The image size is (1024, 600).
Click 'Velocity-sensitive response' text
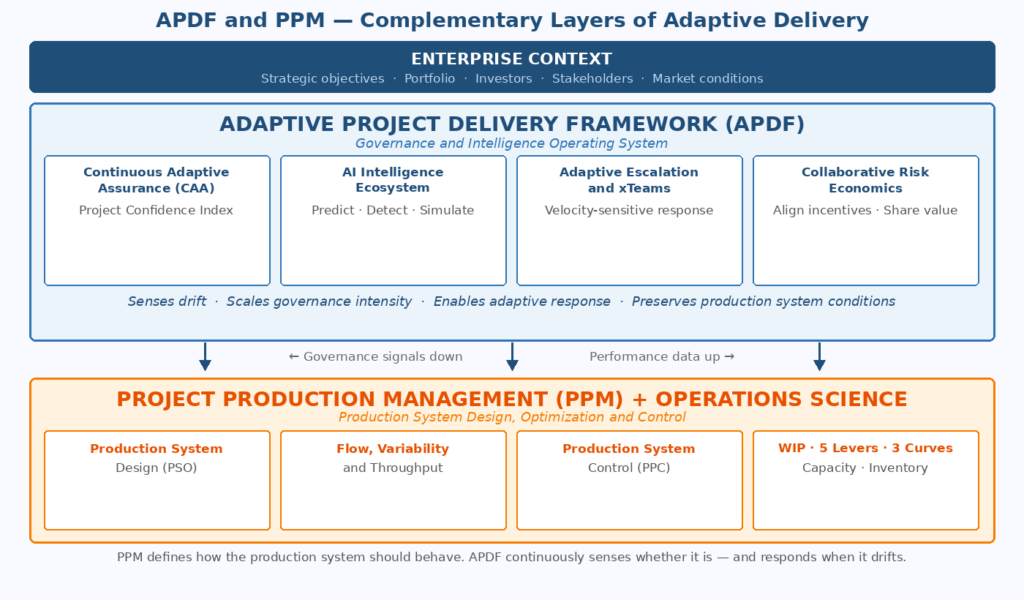coord(629,210)
